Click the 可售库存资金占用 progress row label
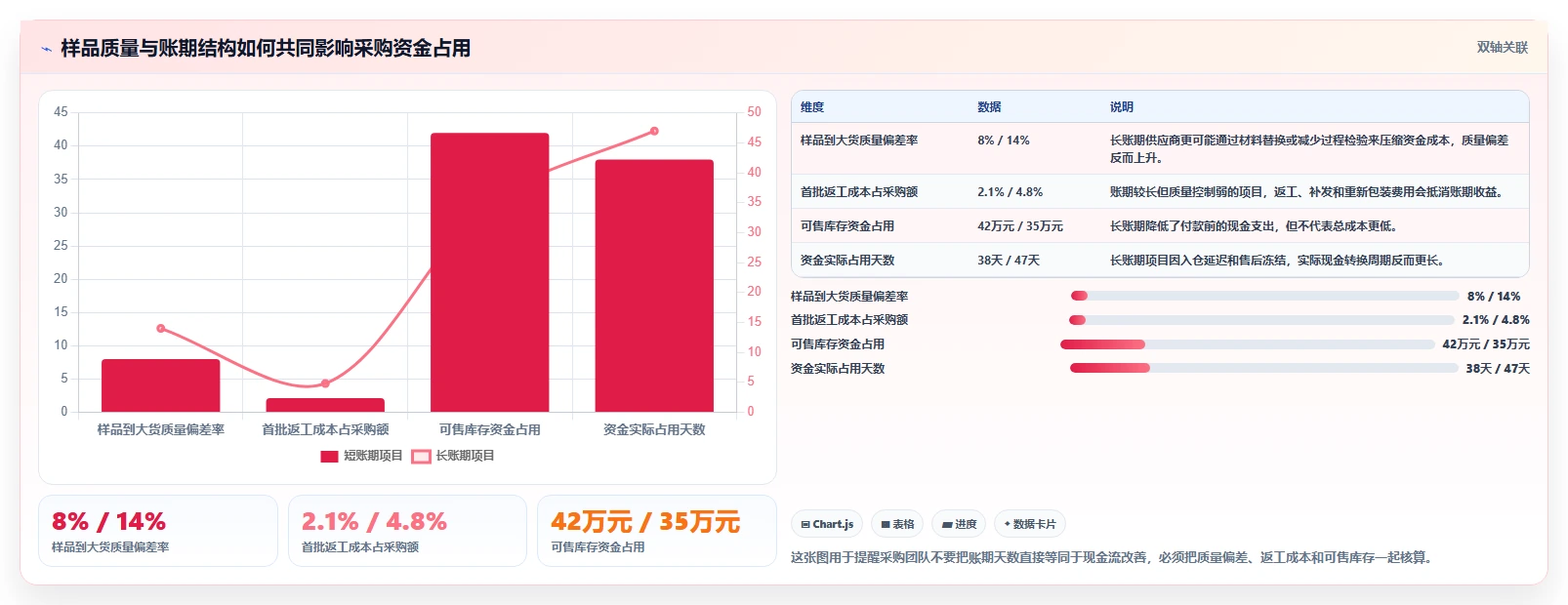The height and width of the screenshot is (605, 1568). 838,344
